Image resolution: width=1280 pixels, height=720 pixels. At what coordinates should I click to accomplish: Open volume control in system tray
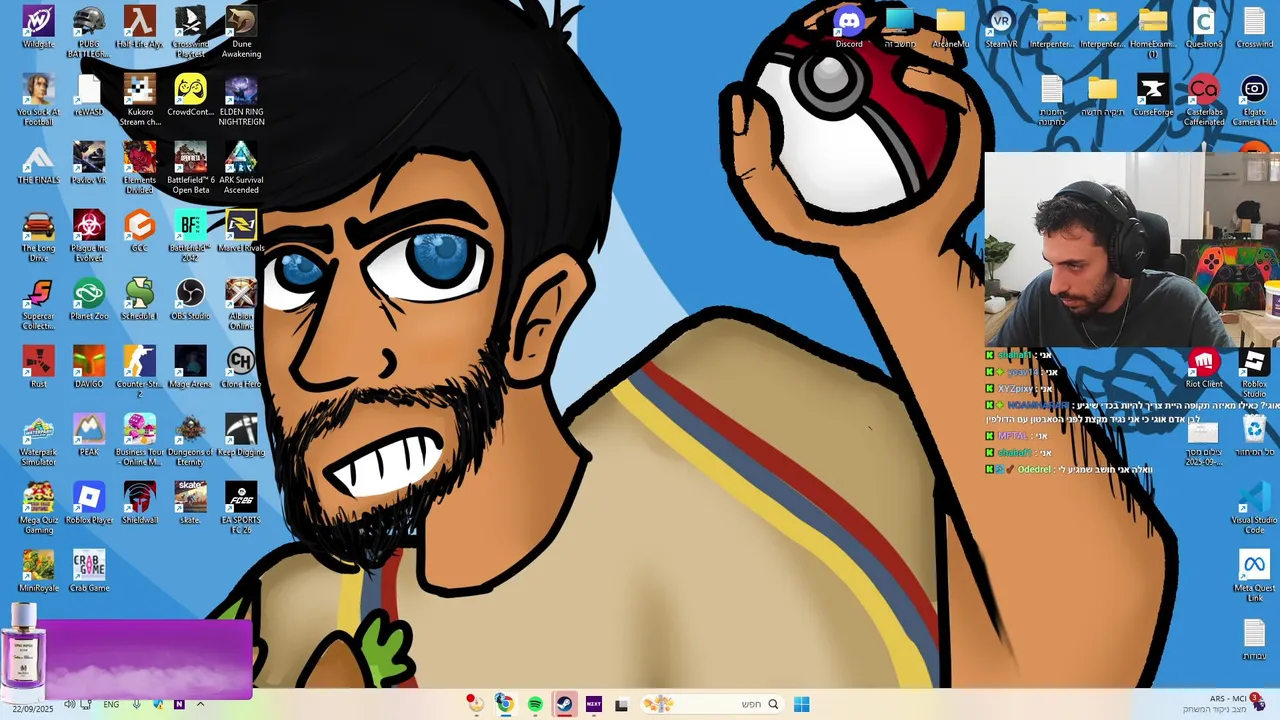69,704
